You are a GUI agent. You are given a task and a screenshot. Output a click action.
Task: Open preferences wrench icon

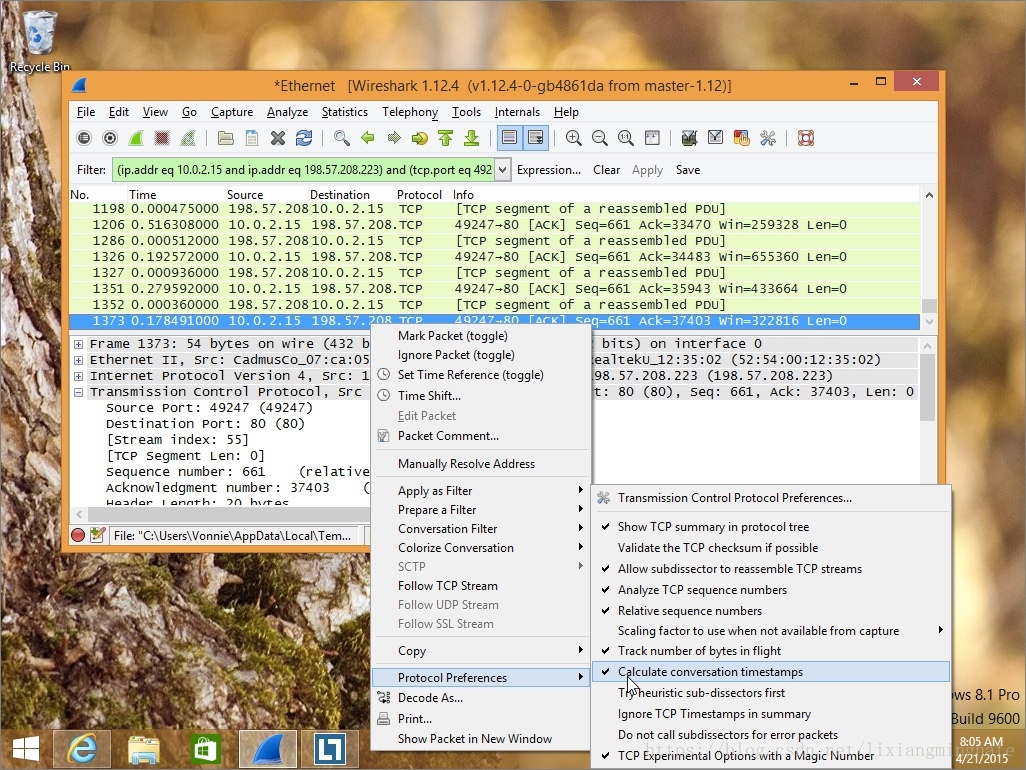tap(768, 138)
